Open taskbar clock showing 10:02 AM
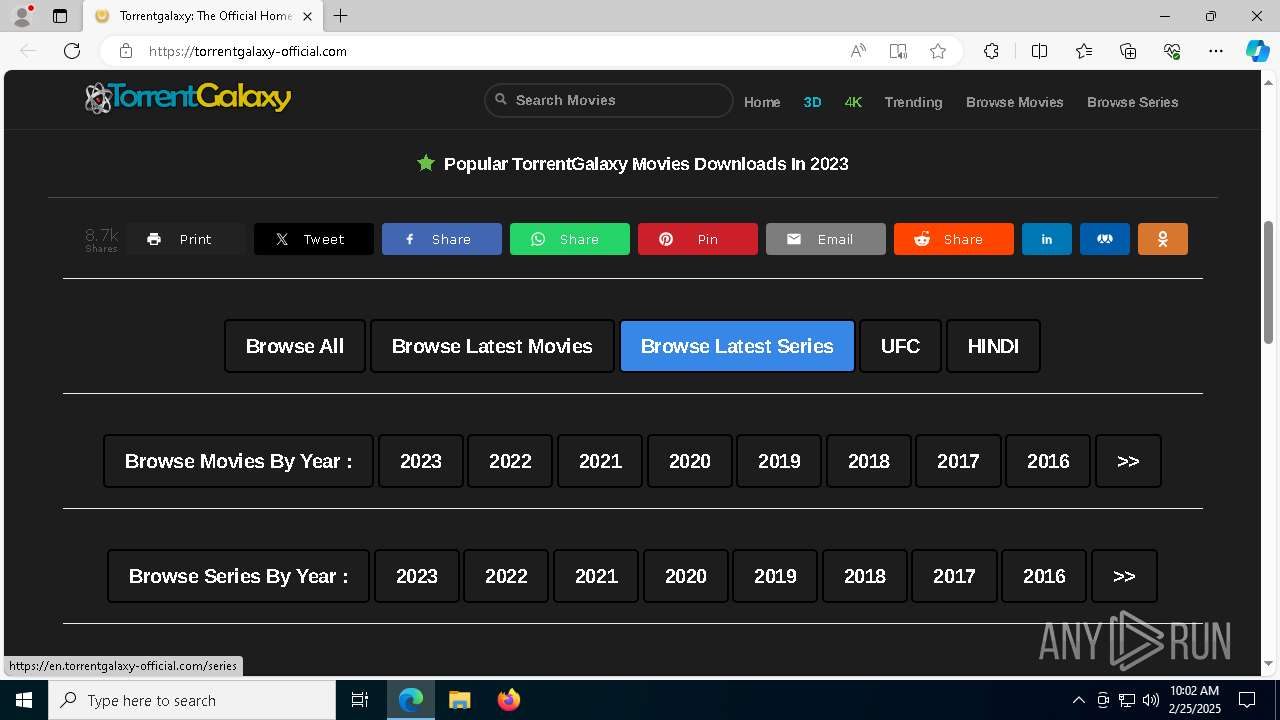This screenshot has width=1280, height=720. (1195, 700)
